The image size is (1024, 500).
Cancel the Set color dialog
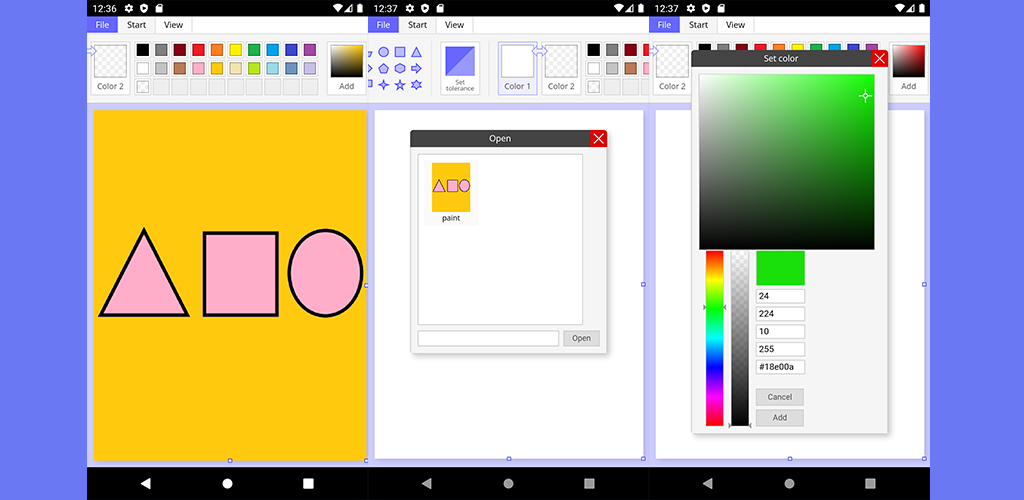[x=779, y=397]
